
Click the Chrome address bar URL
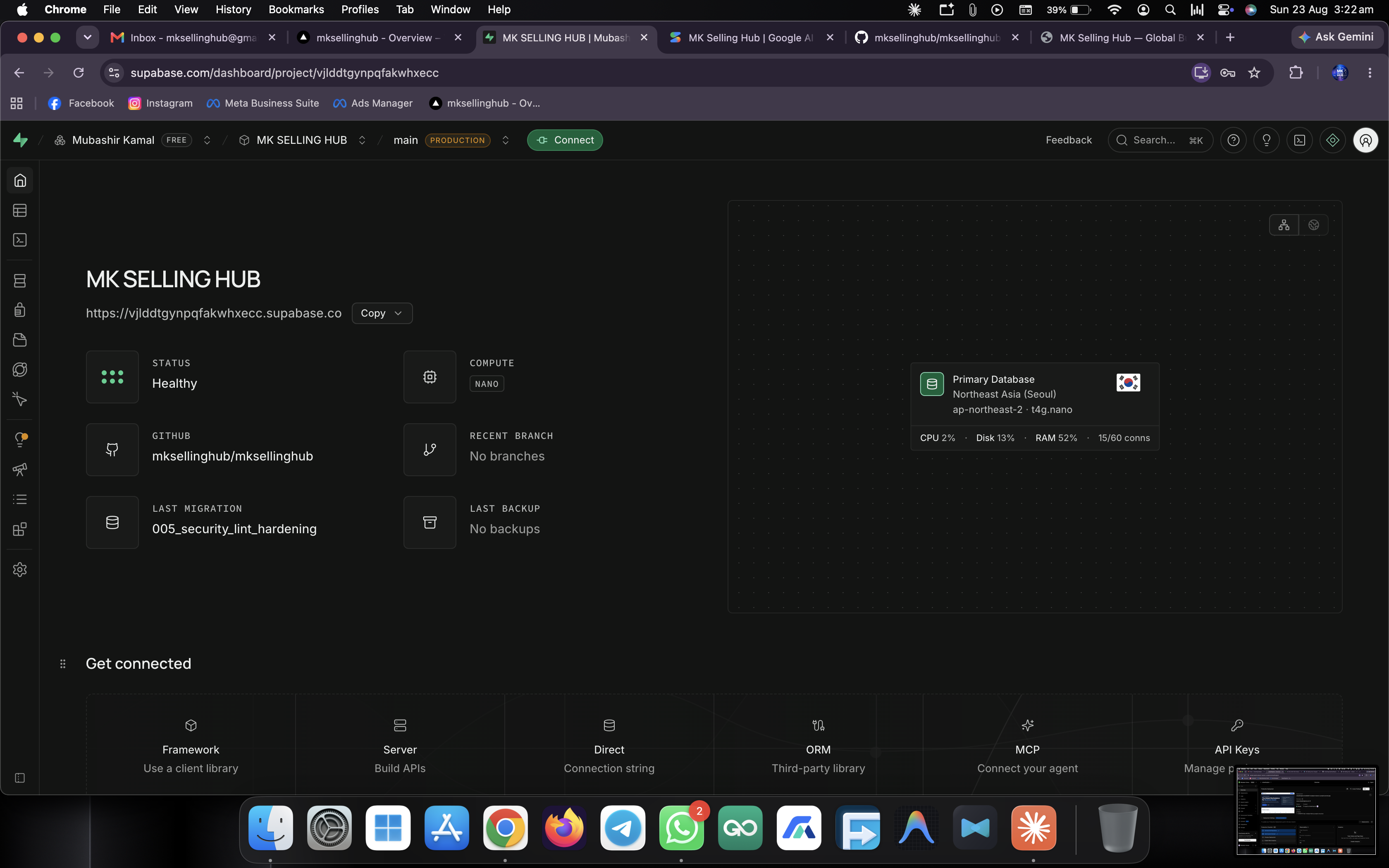(284, 73)
